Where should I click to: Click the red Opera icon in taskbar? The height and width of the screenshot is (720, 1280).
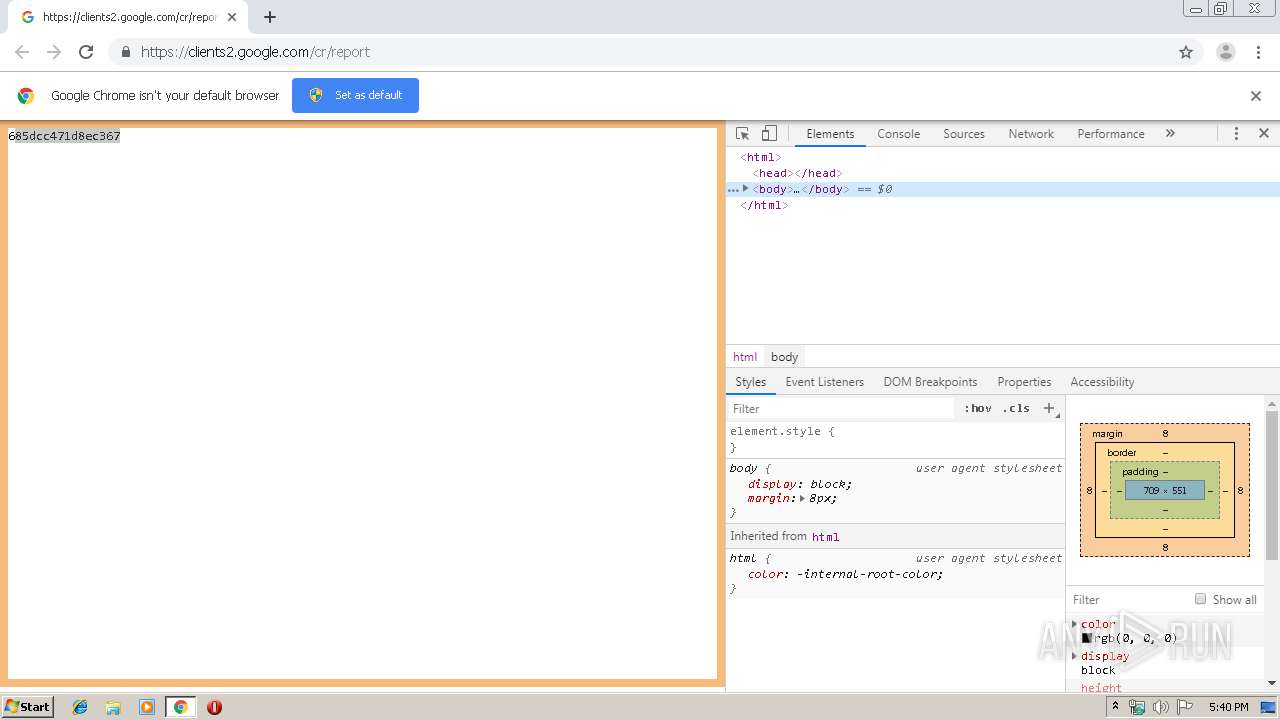214,707
